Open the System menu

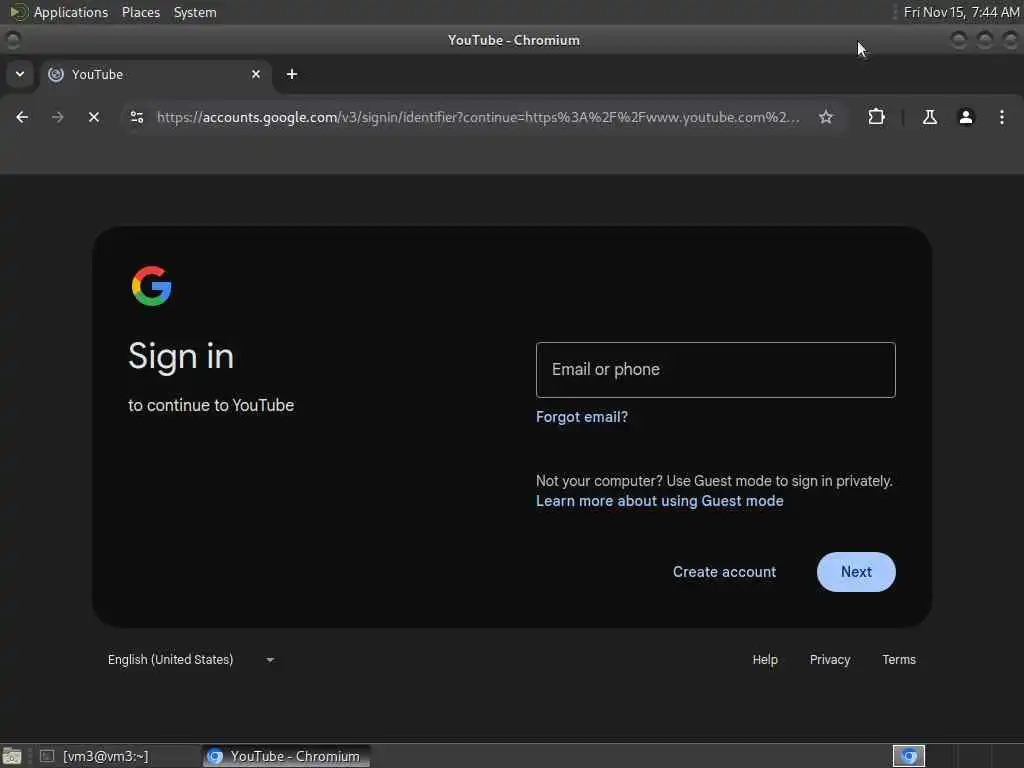(195, 12)
